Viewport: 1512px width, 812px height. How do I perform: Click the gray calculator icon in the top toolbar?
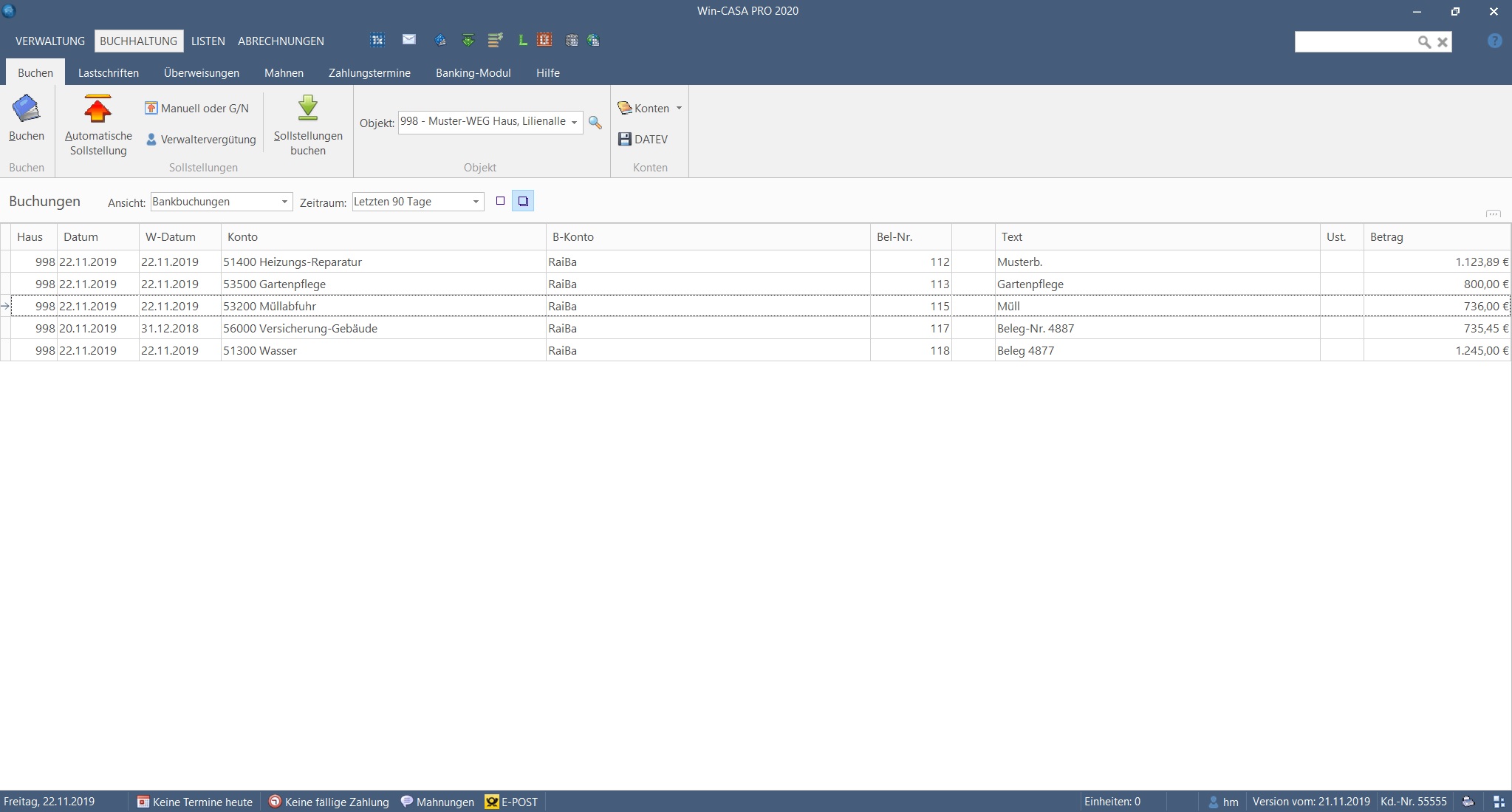(x=572, y=41)
